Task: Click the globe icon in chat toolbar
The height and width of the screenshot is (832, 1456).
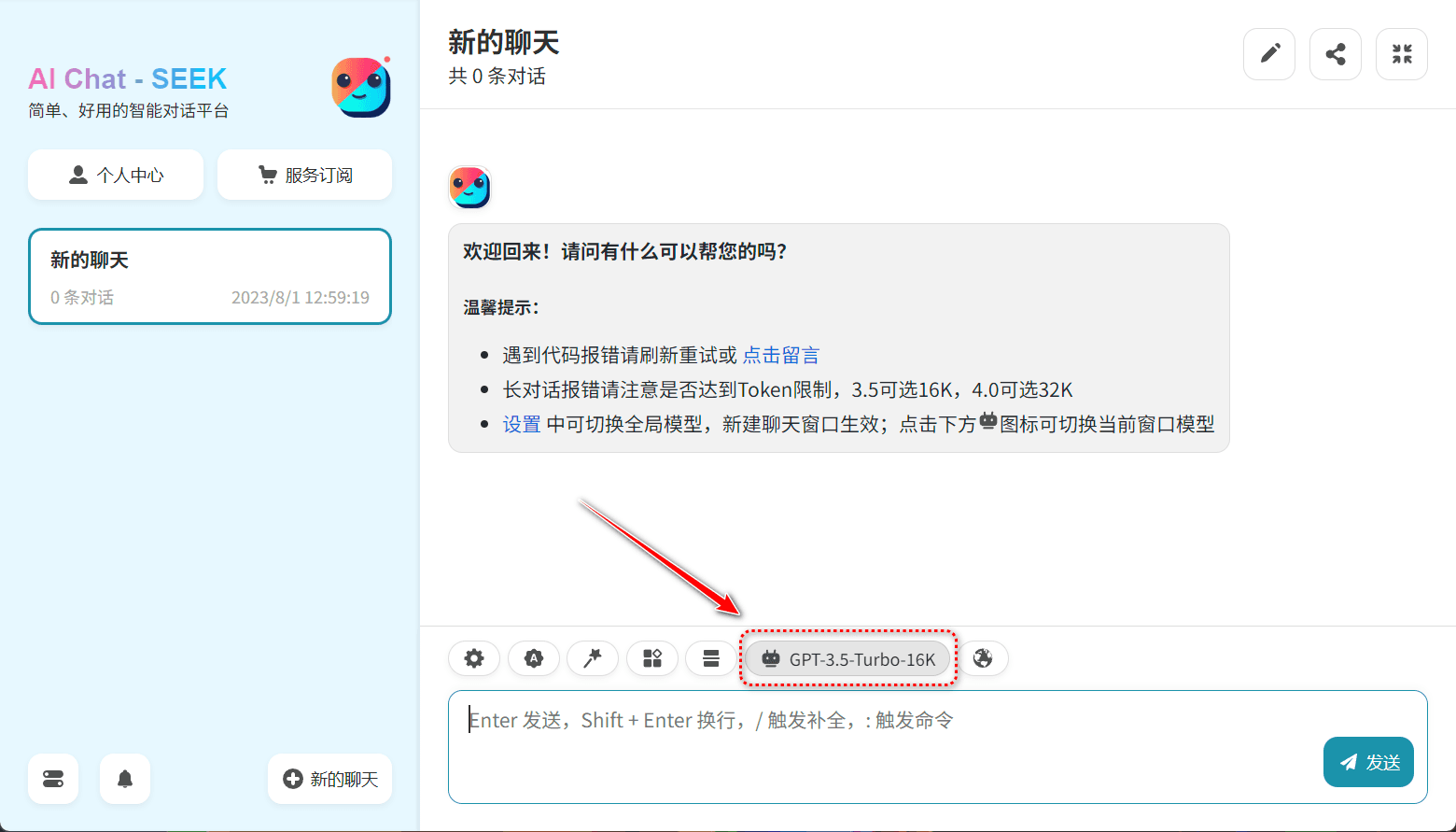Action: pos(983,658)
